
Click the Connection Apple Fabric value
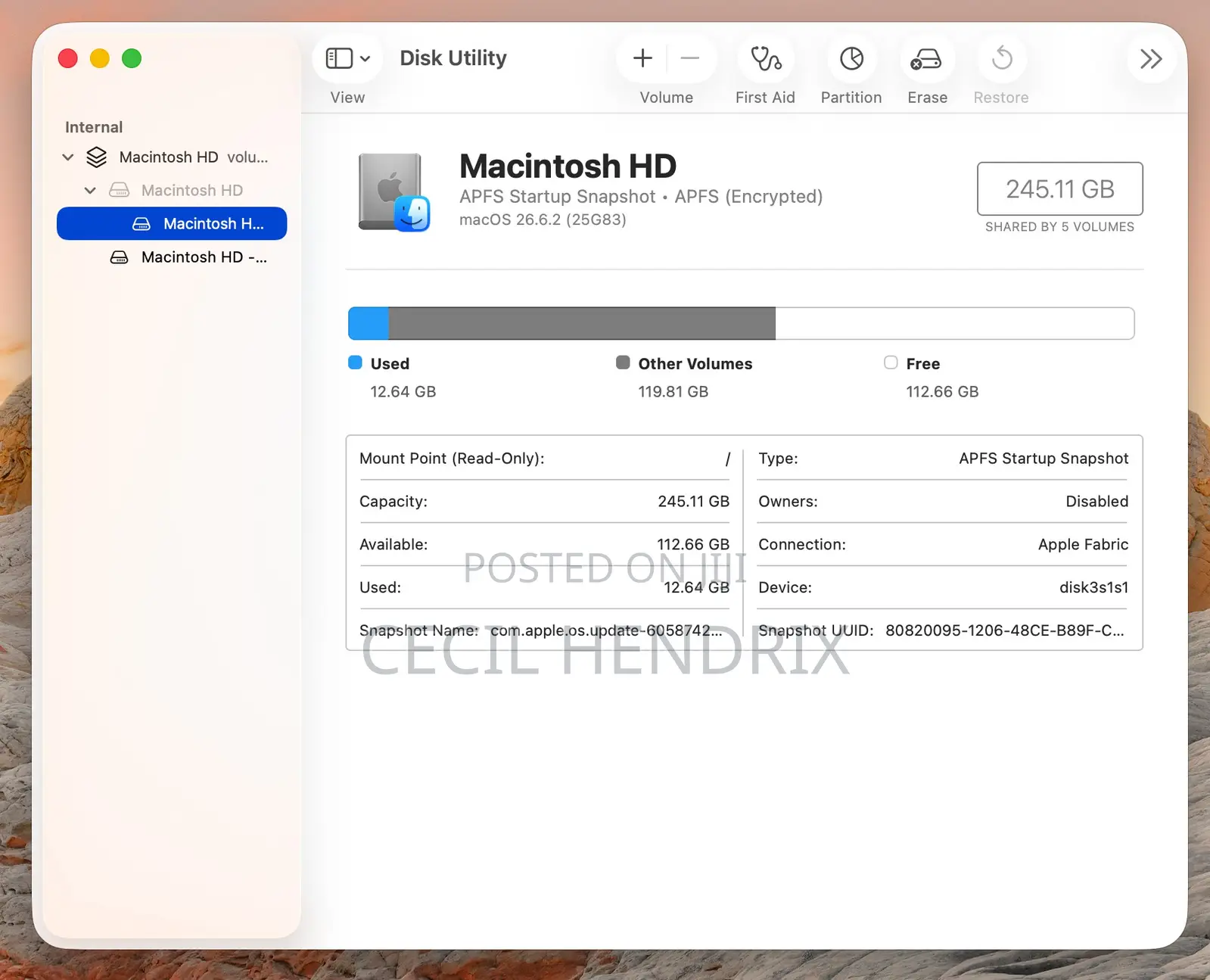point(1083,545)
